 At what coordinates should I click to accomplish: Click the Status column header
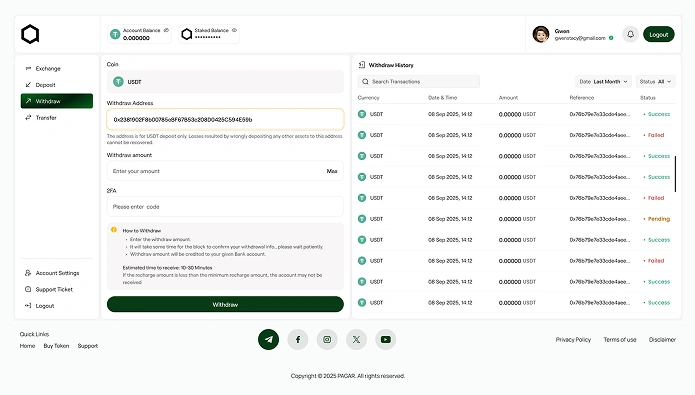(x=648, y=98)
